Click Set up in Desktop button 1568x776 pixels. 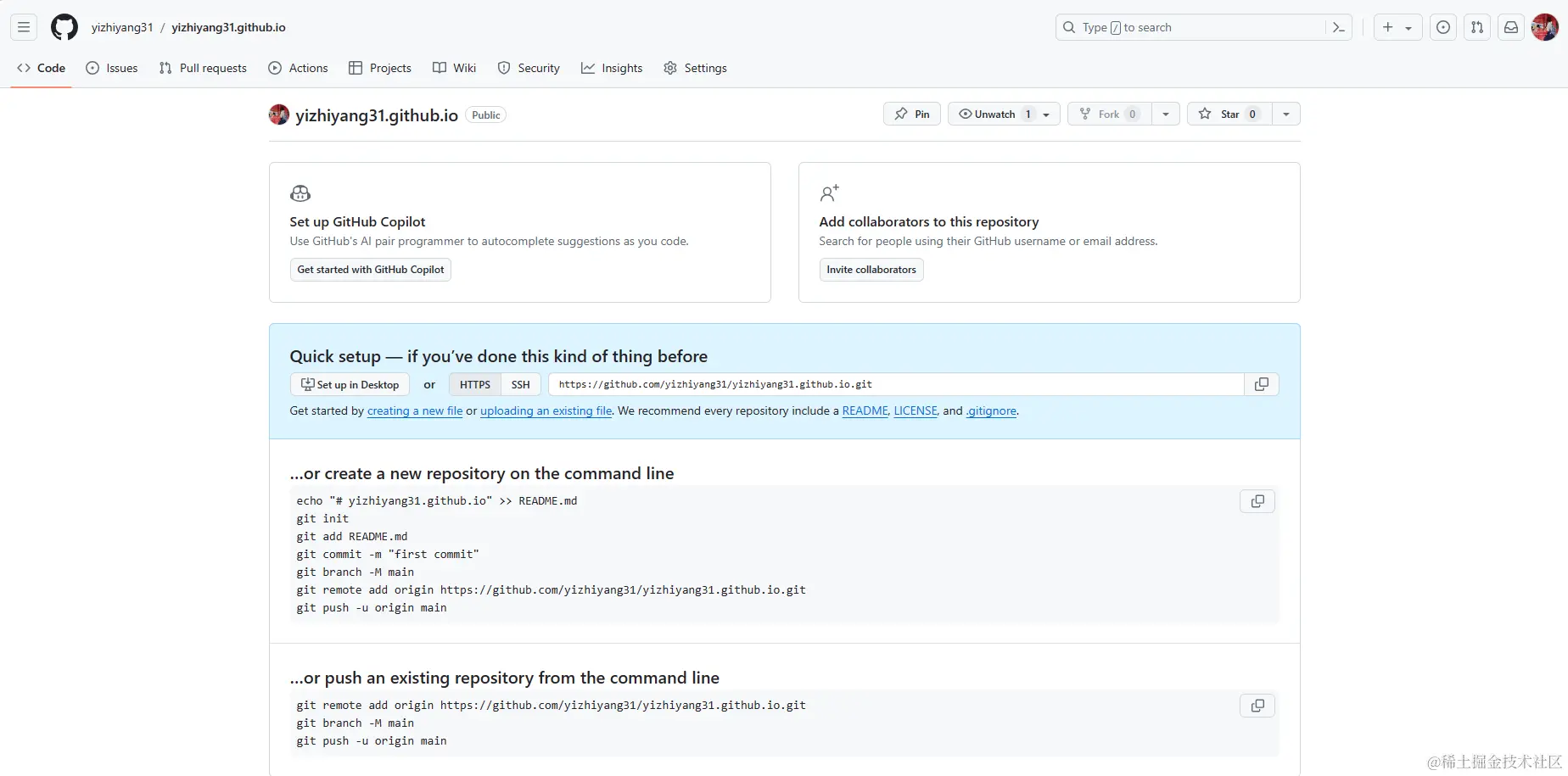pyautogui.click(x=350, y=384)
